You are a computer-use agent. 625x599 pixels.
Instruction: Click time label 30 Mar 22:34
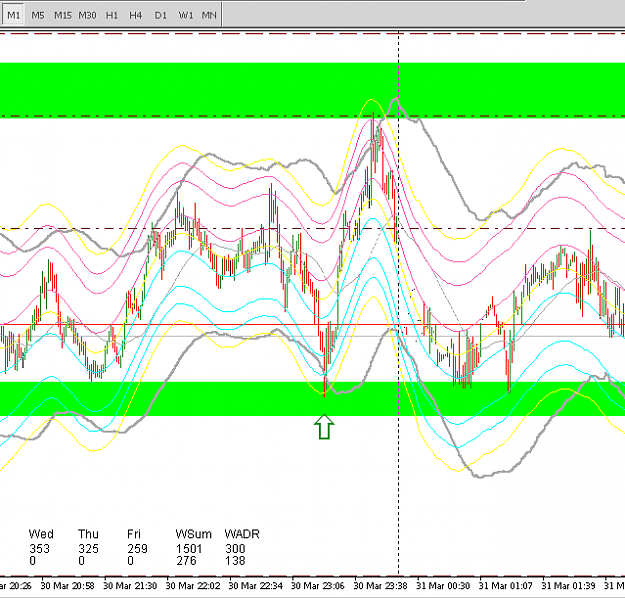pos(256,586)
